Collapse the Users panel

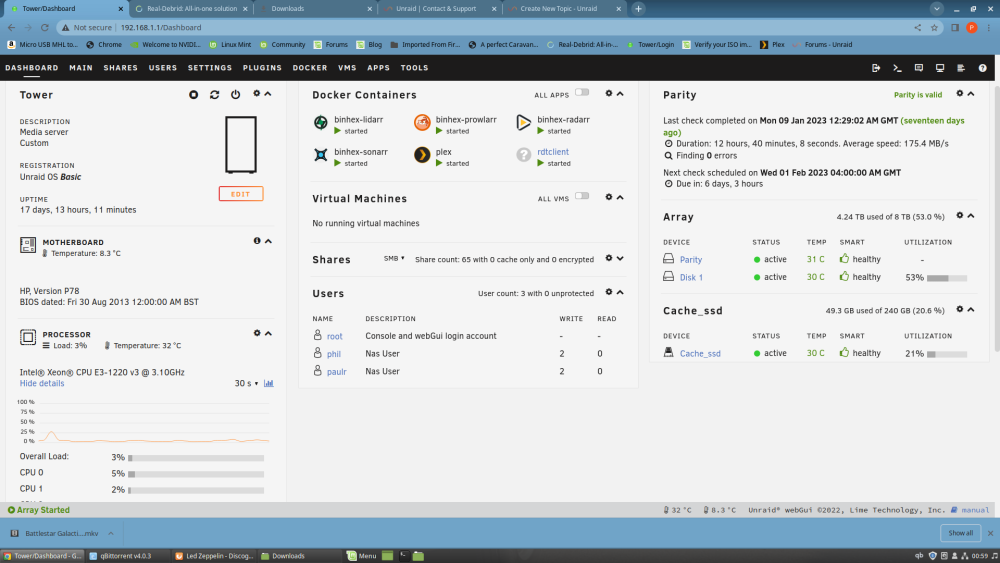point(620,293)
